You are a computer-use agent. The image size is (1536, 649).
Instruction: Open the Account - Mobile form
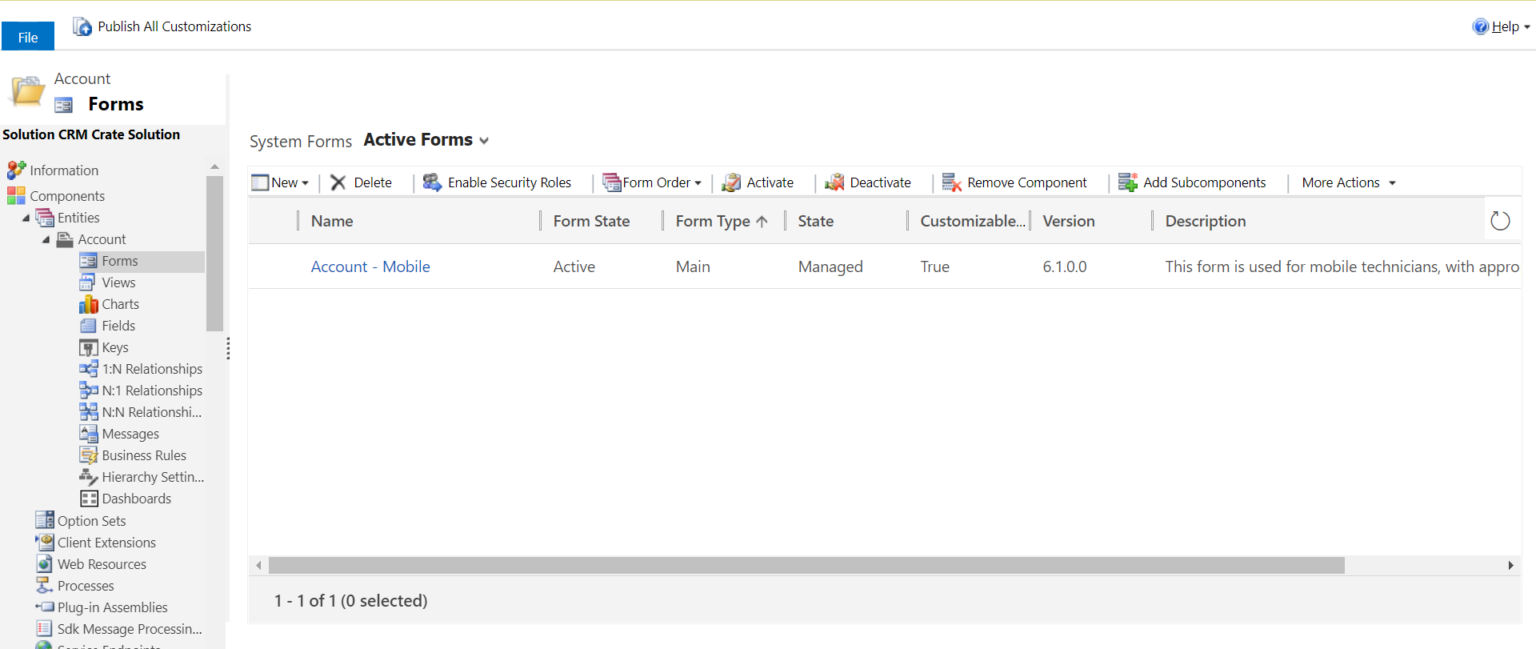click(x=370, y=266)
